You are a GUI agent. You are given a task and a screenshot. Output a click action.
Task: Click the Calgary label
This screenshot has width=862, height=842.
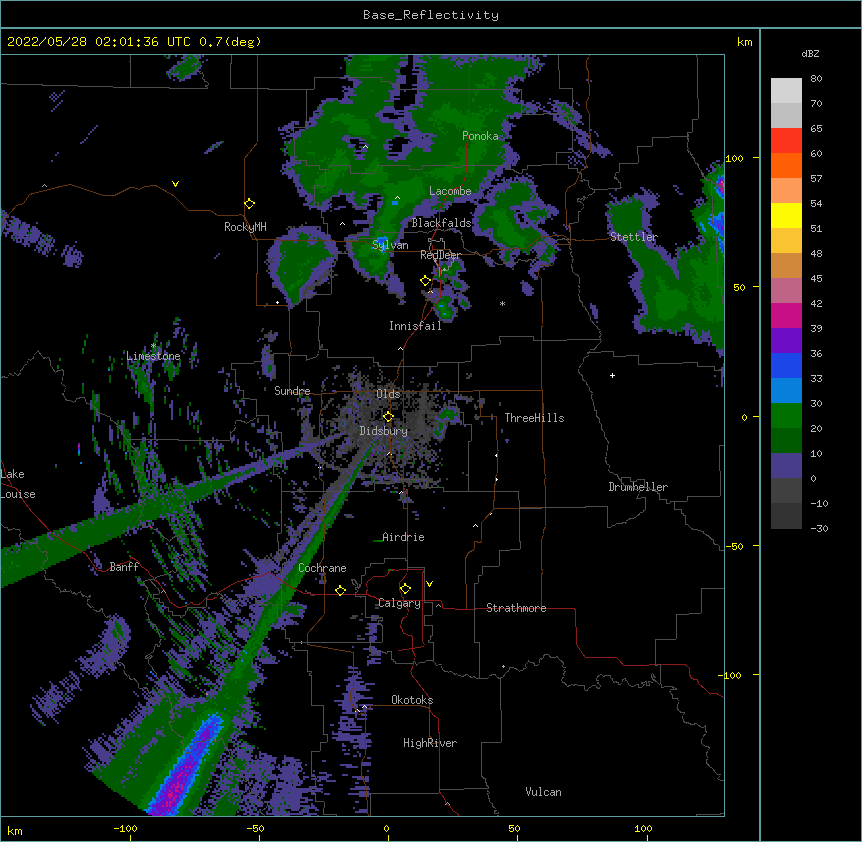coord(400,603)
